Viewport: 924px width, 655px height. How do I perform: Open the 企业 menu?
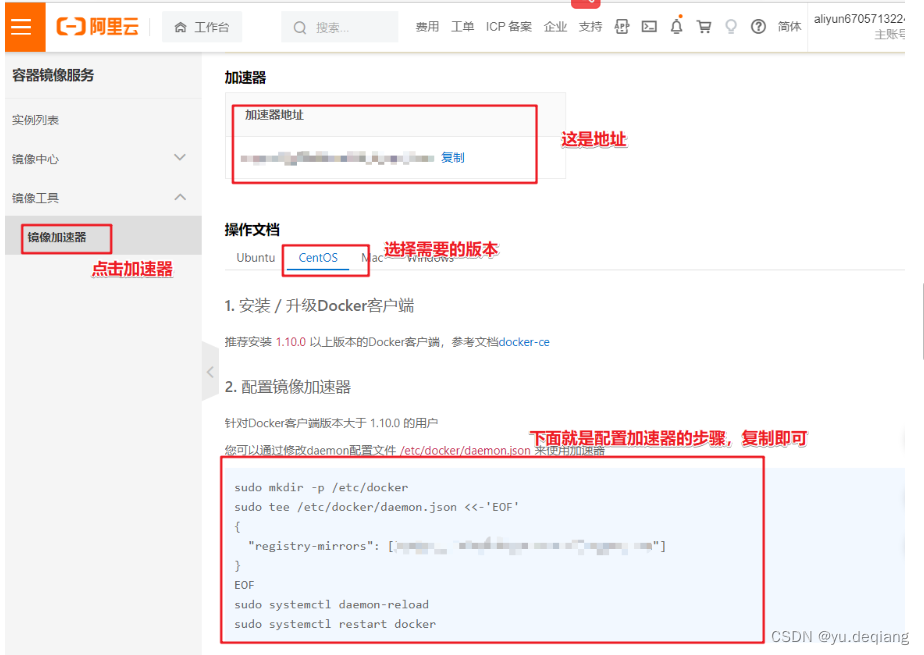point(555,27)
